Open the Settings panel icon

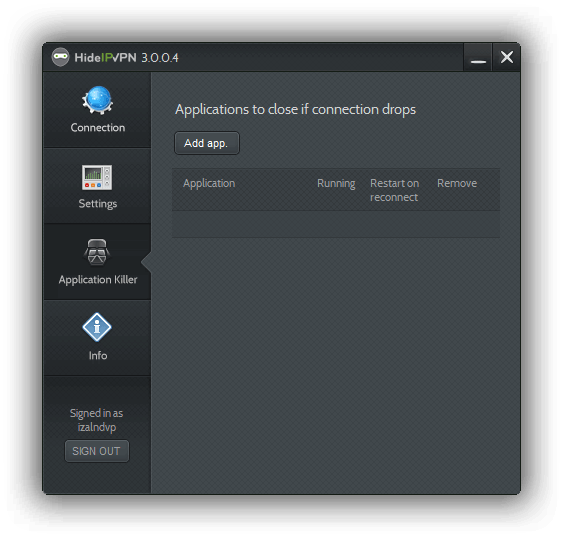(97, 177)
